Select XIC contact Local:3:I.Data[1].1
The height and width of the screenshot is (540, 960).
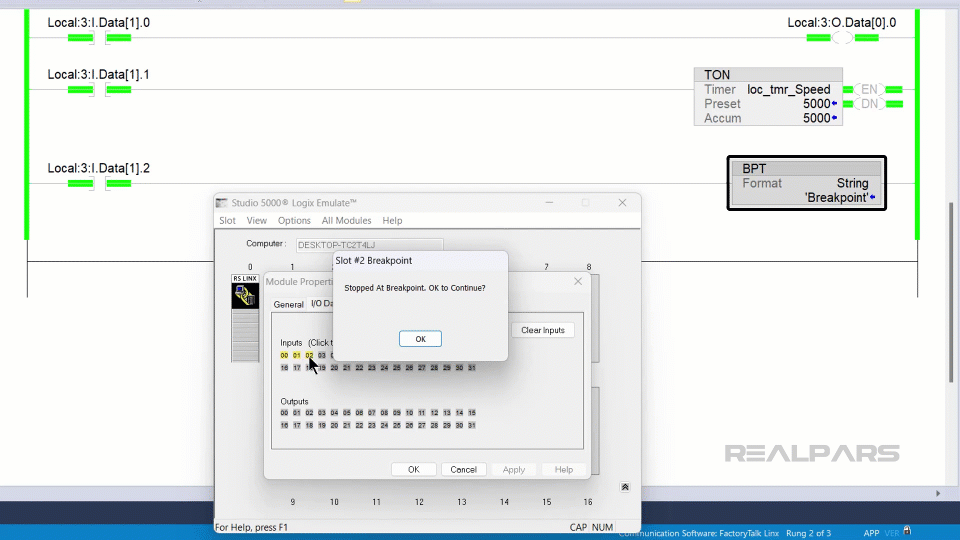click(x=99, y=90)
